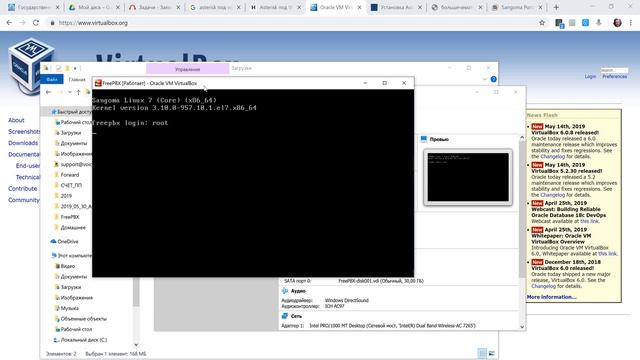Select the Управление ribbon tab in Explorer
The width and height of the screenshot is (640, 360).
[187, 69]
